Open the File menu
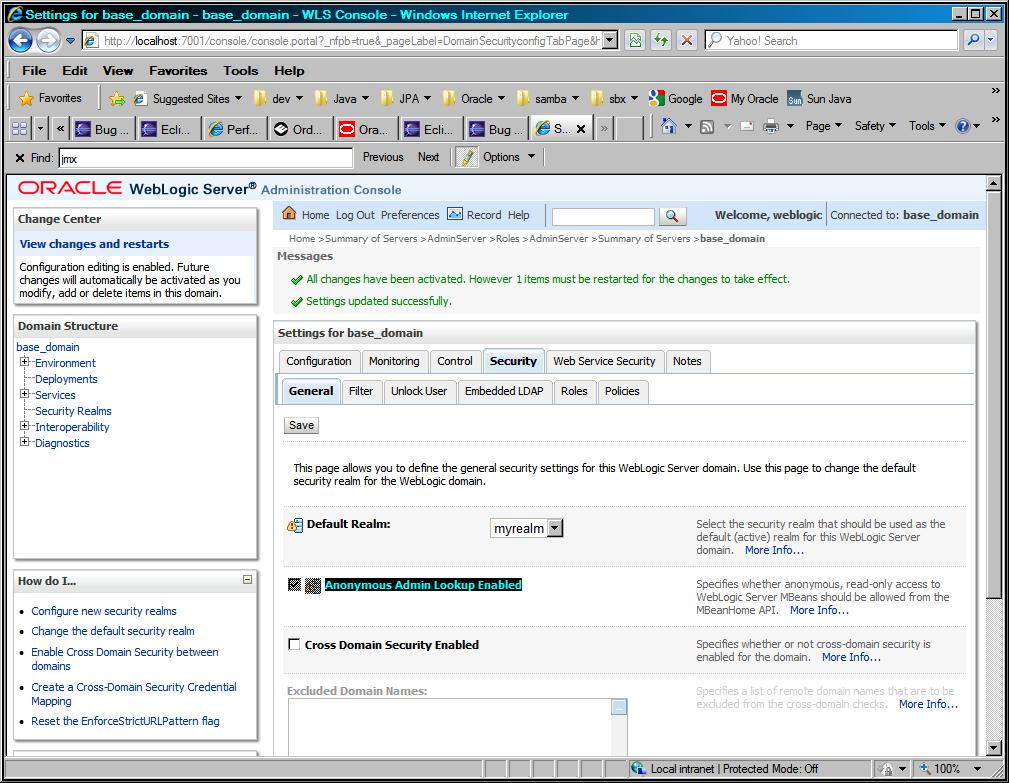The width and height of the screenshot is (1009, 783). [34, 71]
